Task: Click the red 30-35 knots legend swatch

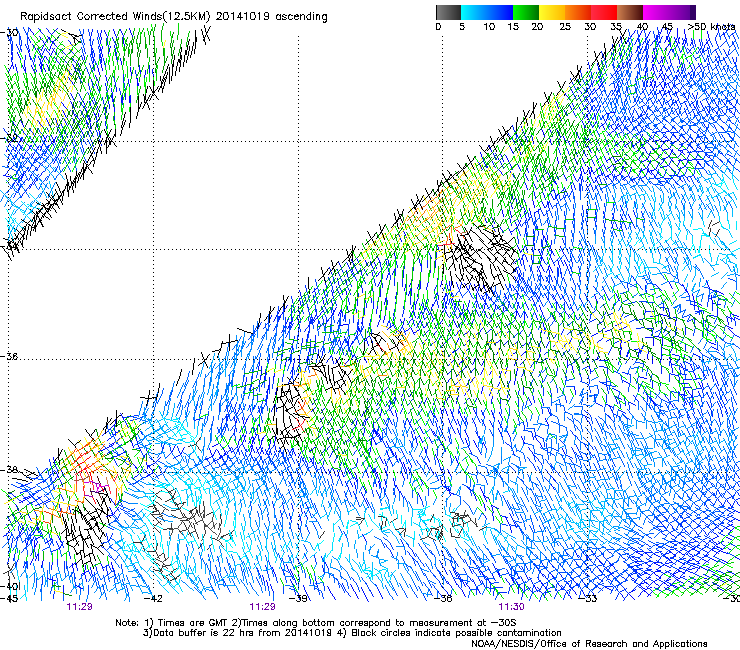Action: (604, 12)
